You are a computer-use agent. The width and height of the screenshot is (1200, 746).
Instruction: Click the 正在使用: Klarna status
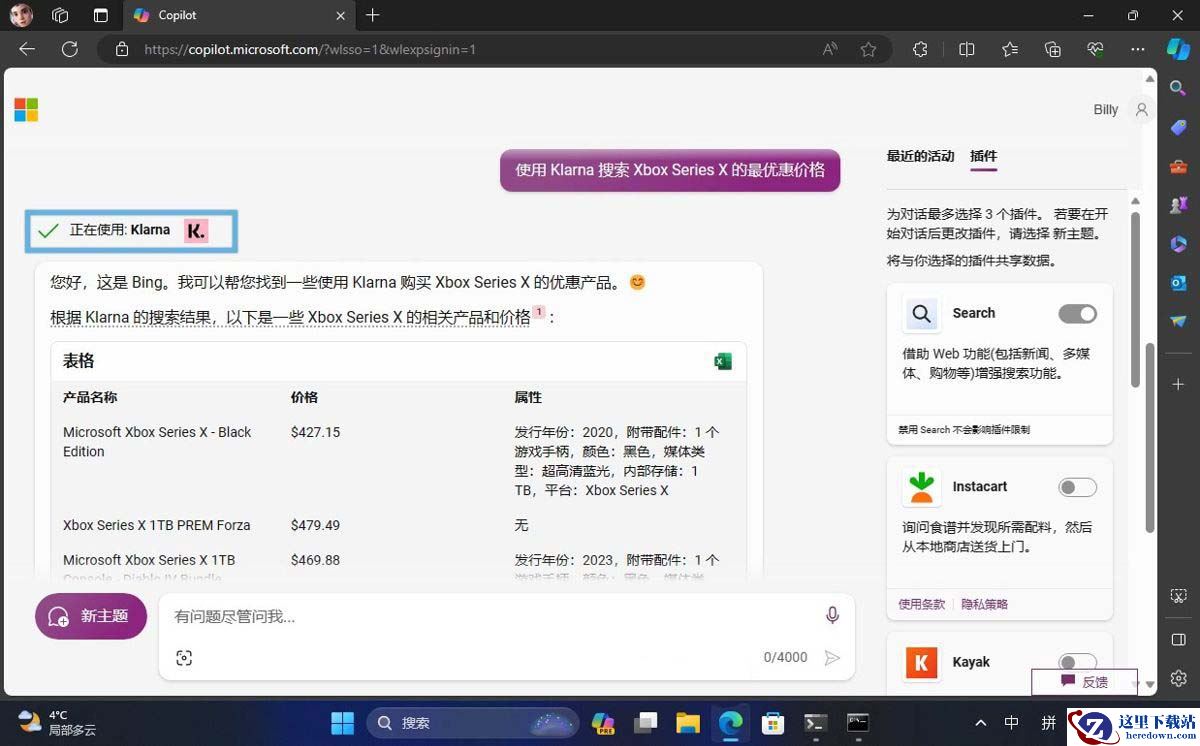point(131,230)
